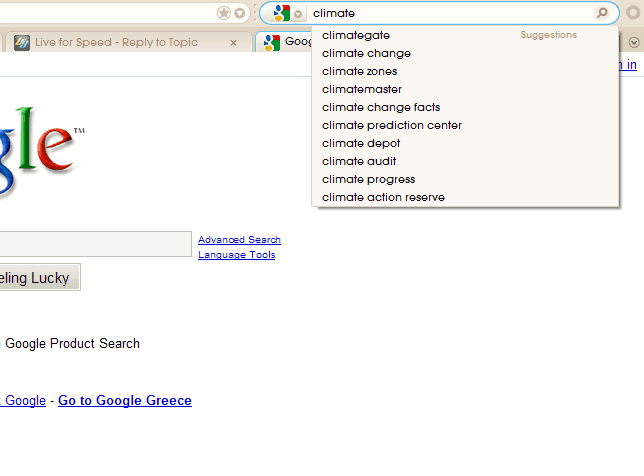Select the "climate change facts" suggestion
Viewport: 644px width, 476px height.
pos(465,108)
